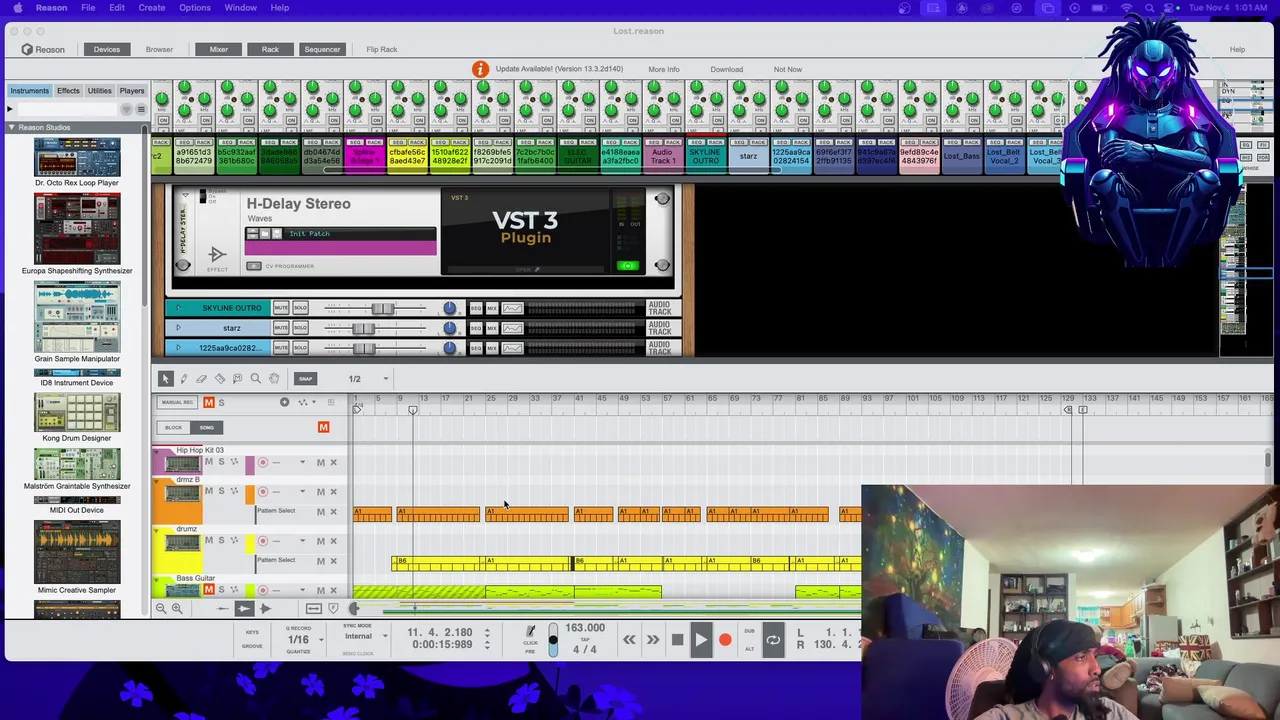Expand the SKYLINE OUTRO track device
This screenshot has height=720, width=1280.
[x=178, y=308]
